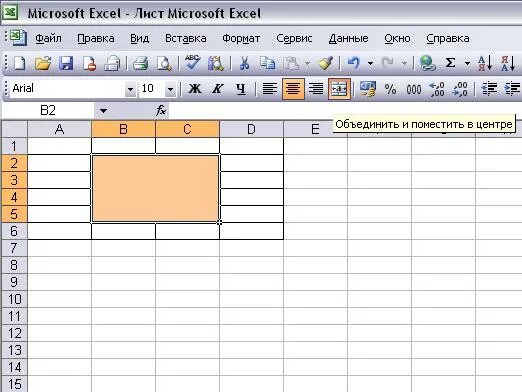522x392 pixels.
Task: Click the Permission document icon
Action: tap(89, 63)
